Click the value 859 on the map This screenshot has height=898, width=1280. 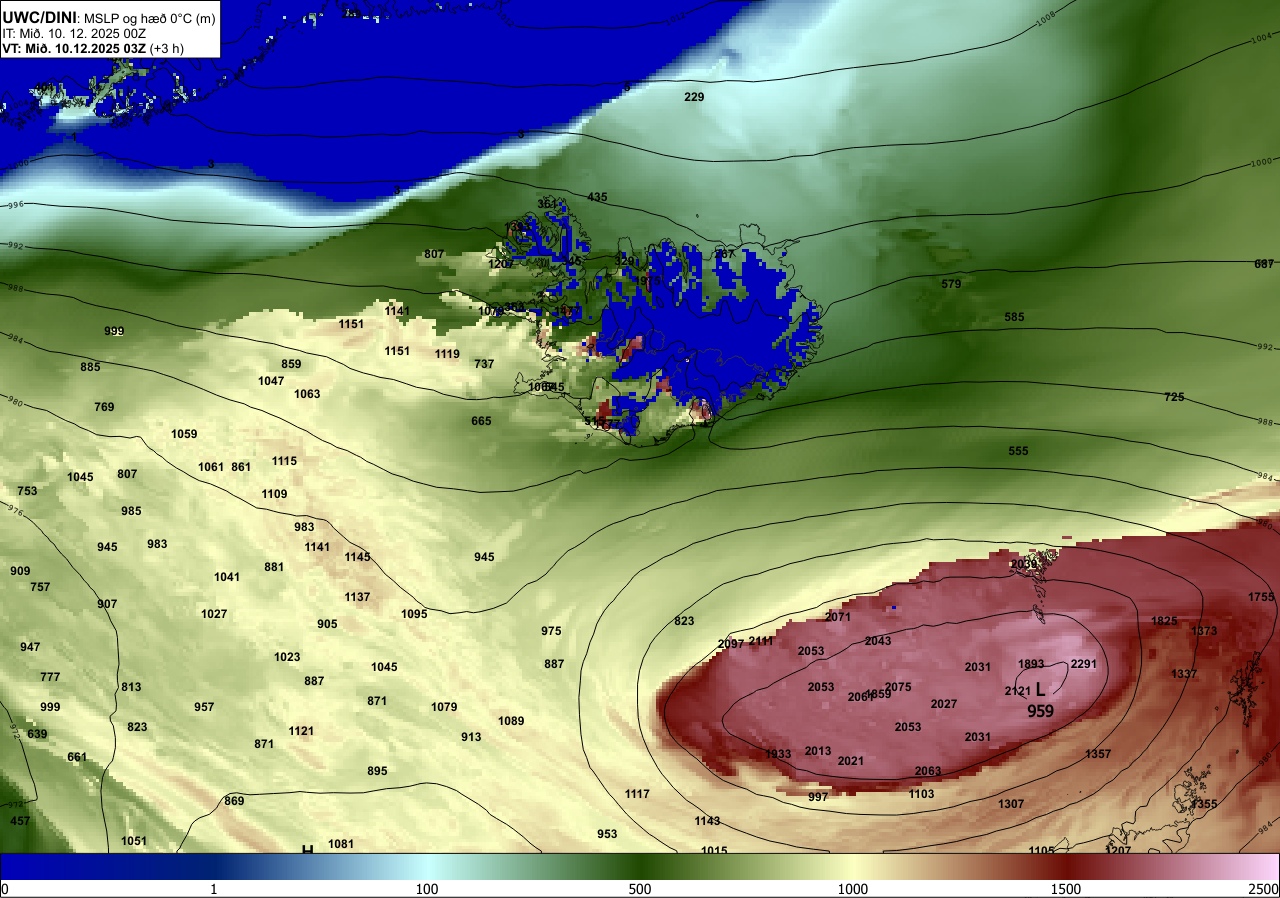tap(291, 364)
